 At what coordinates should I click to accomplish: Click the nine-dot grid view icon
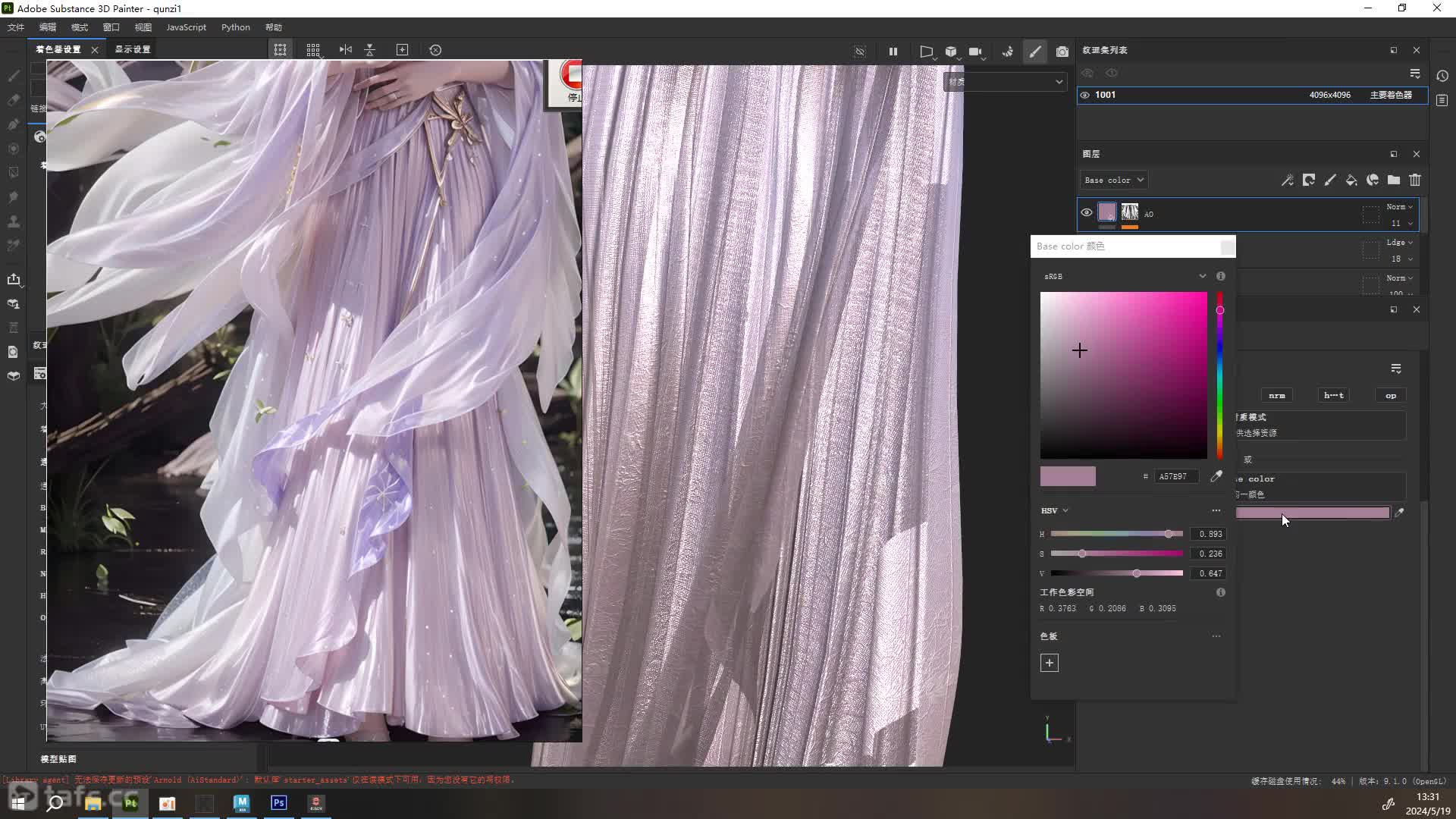point(313,50)
